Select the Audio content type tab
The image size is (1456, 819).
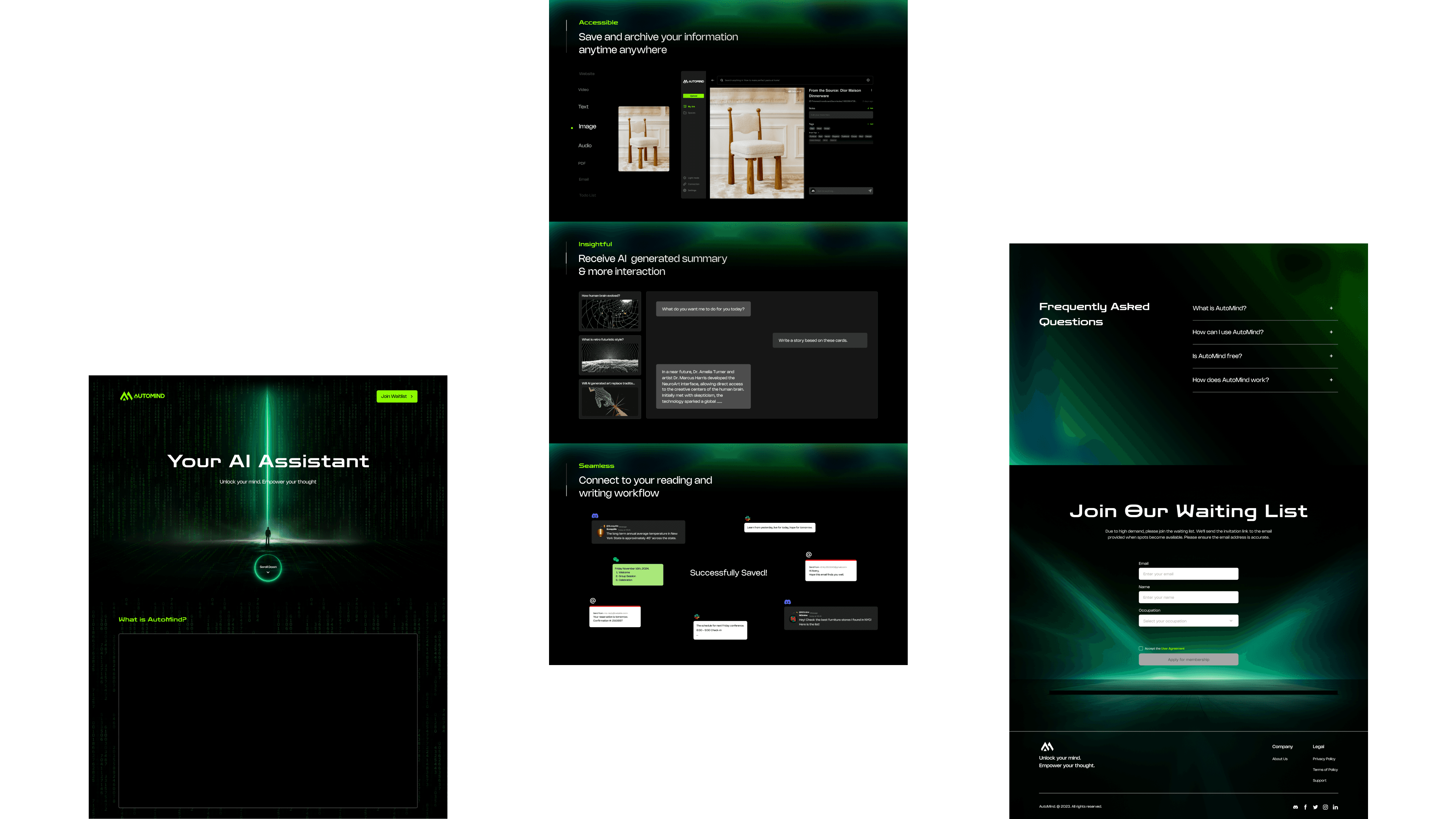(584, 146)
